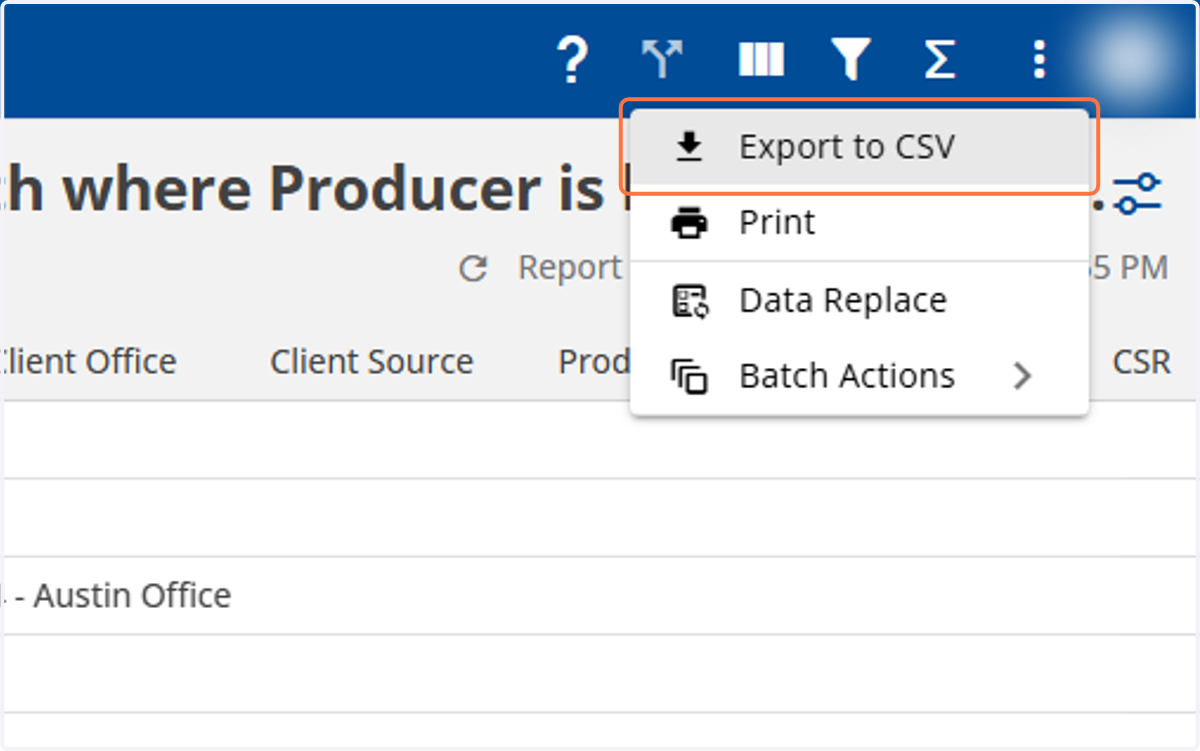Select Data Replace option
The height and width of the screenshot is (751, 1200).
coord(859,300)
